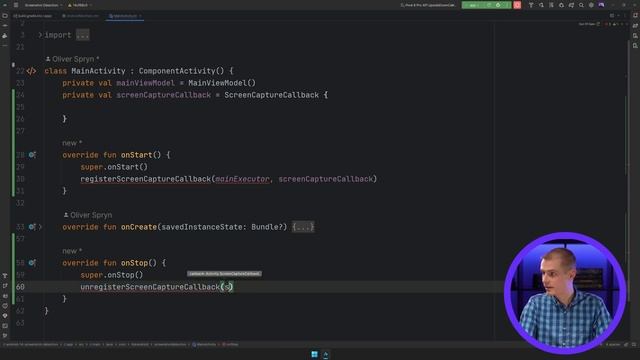Click the presenter webcam thumbnail
640x360 pixels.
(x=565, y=293)
